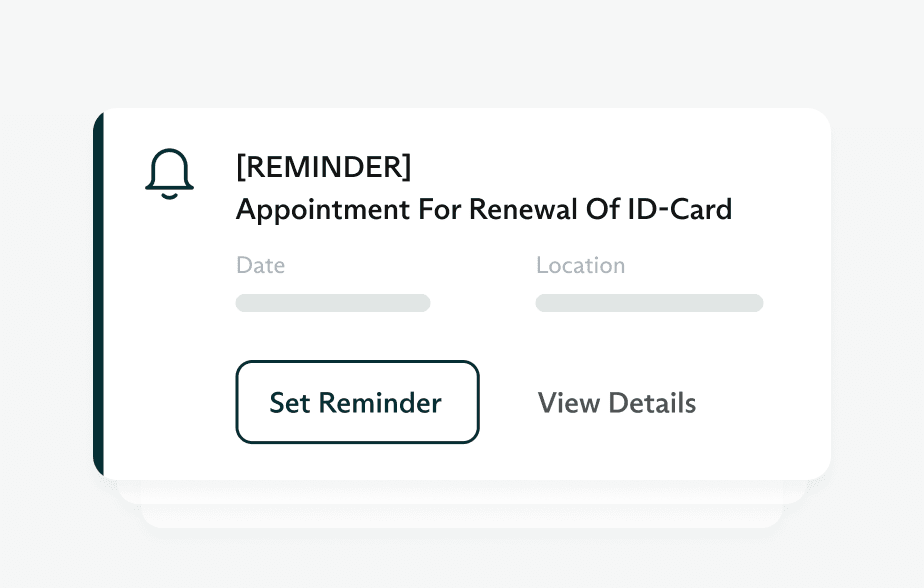Click the word View in View Details
The width and height of the screenshot is (924, 588).
pos(569,403)
